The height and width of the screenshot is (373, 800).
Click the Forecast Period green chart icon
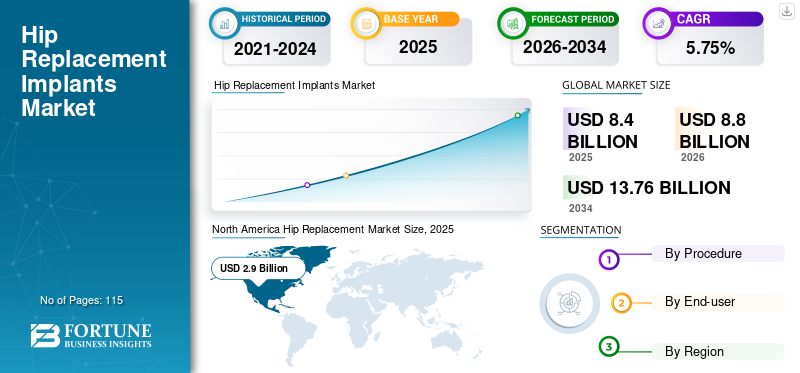click(512, 23)
